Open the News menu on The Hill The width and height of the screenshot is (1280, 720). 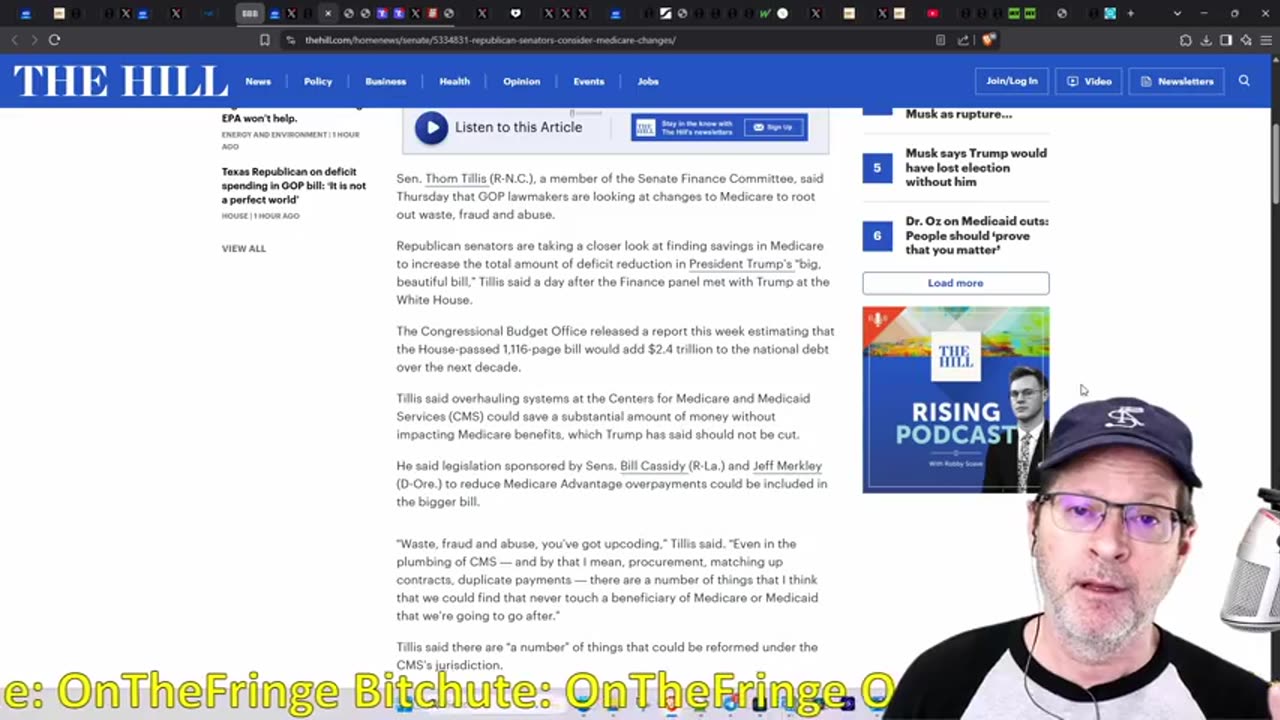pyautogui.click(x=258, y=81)
